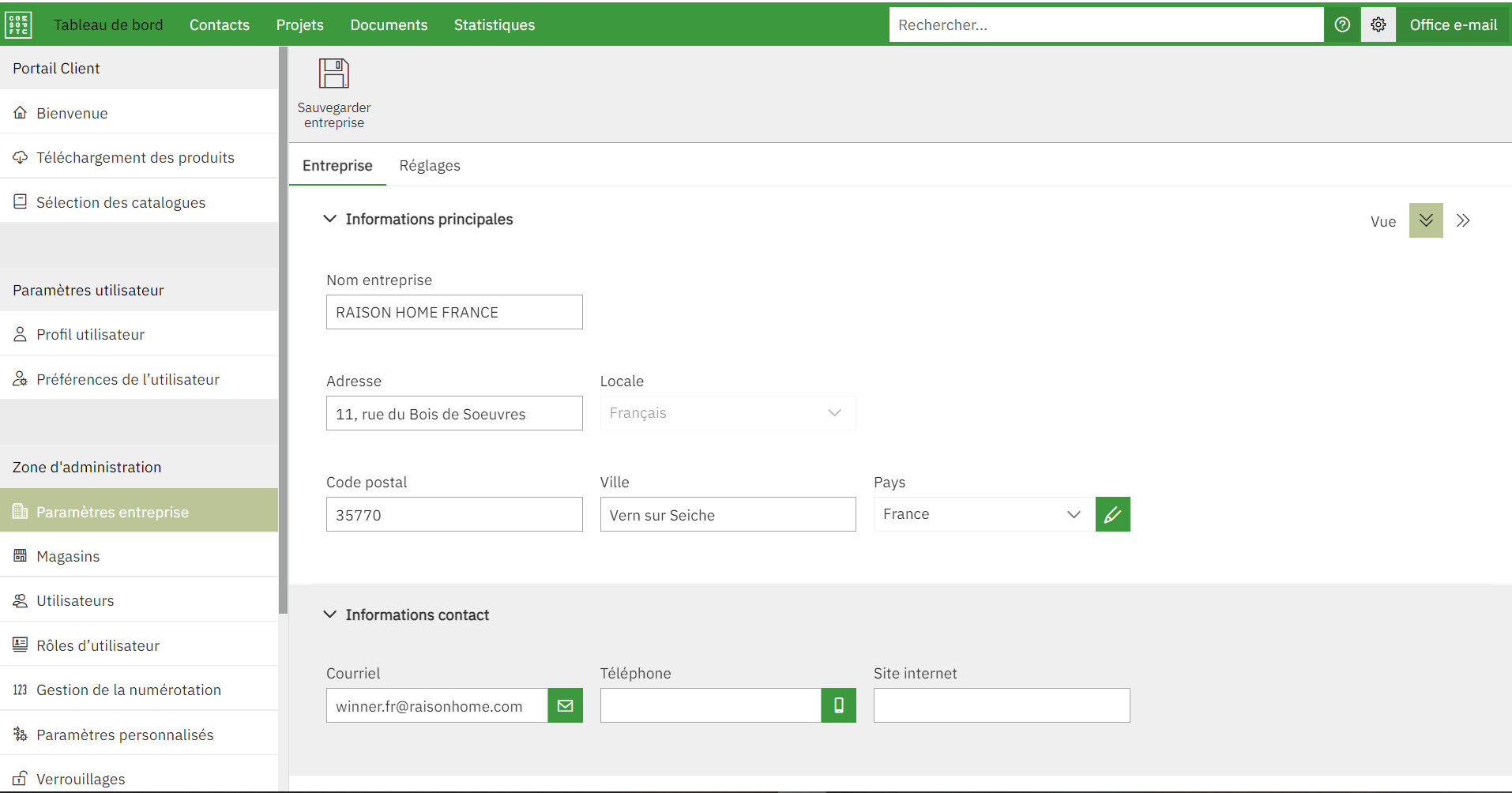The image size is (1512, 793).
Task: Switch to the Réglages tab
Action: click(430, 166)
